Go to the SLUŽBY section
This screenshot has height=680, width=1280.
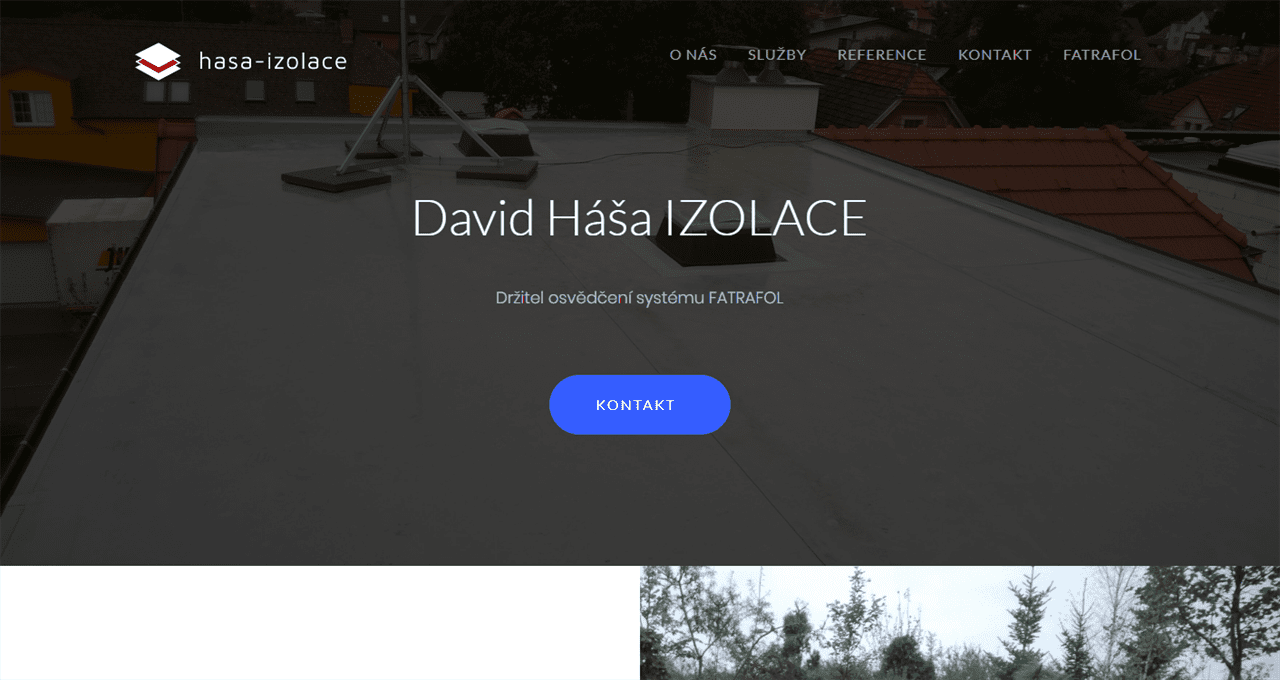(777, 55)
